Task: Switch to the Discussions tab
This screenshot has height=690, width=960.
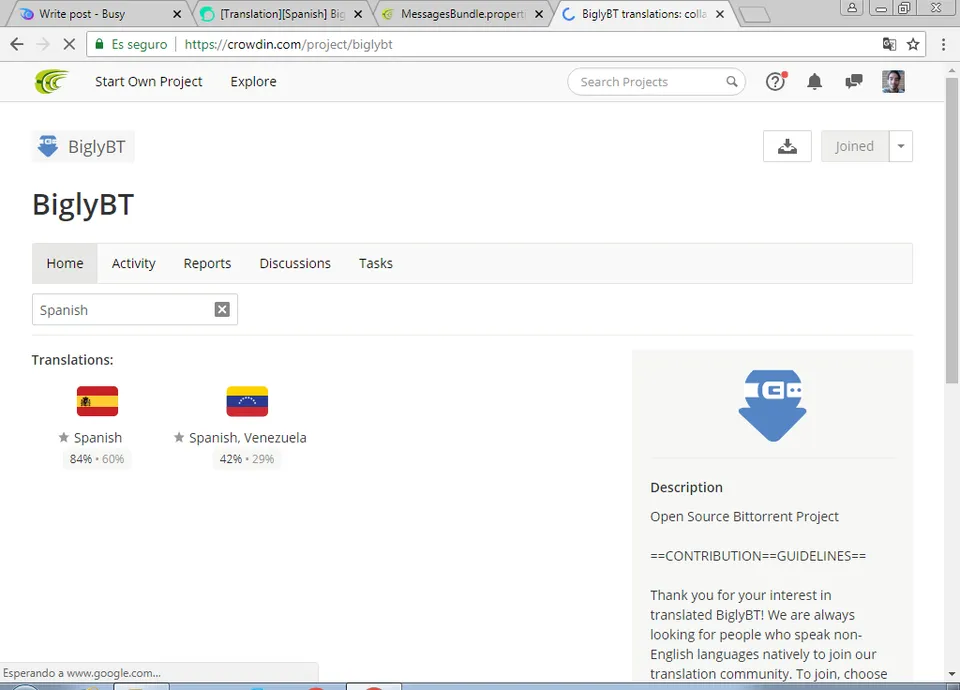Action: point(295,263)
